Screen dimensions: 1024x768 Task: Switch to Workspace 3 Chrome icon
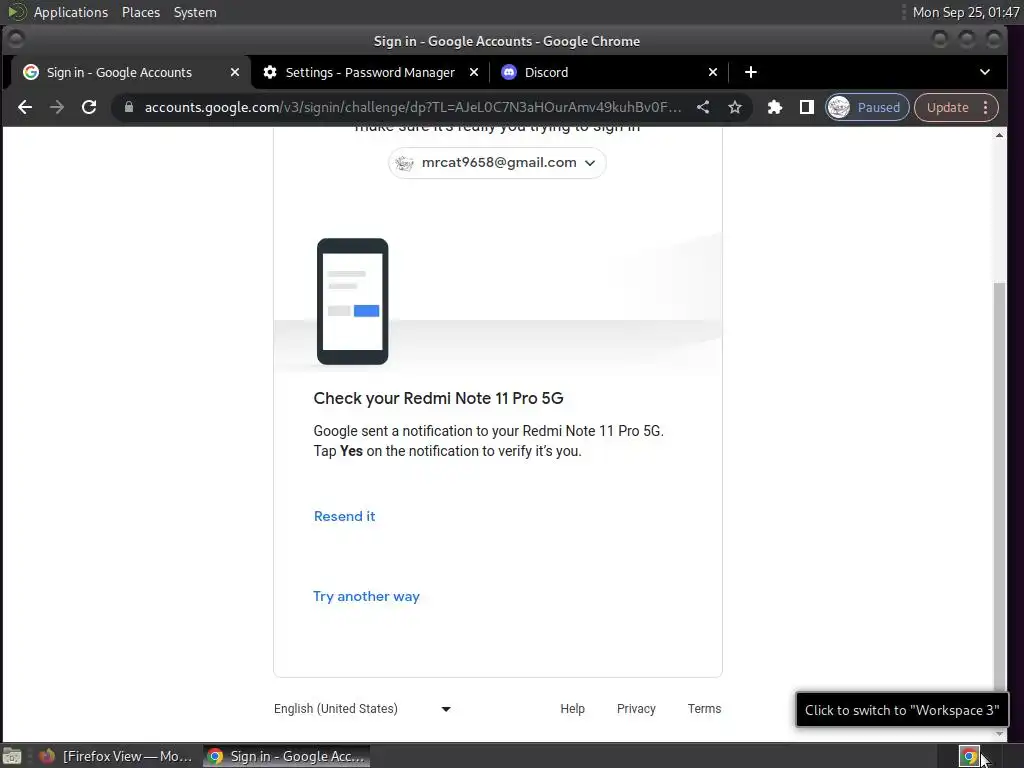(969, 756)
